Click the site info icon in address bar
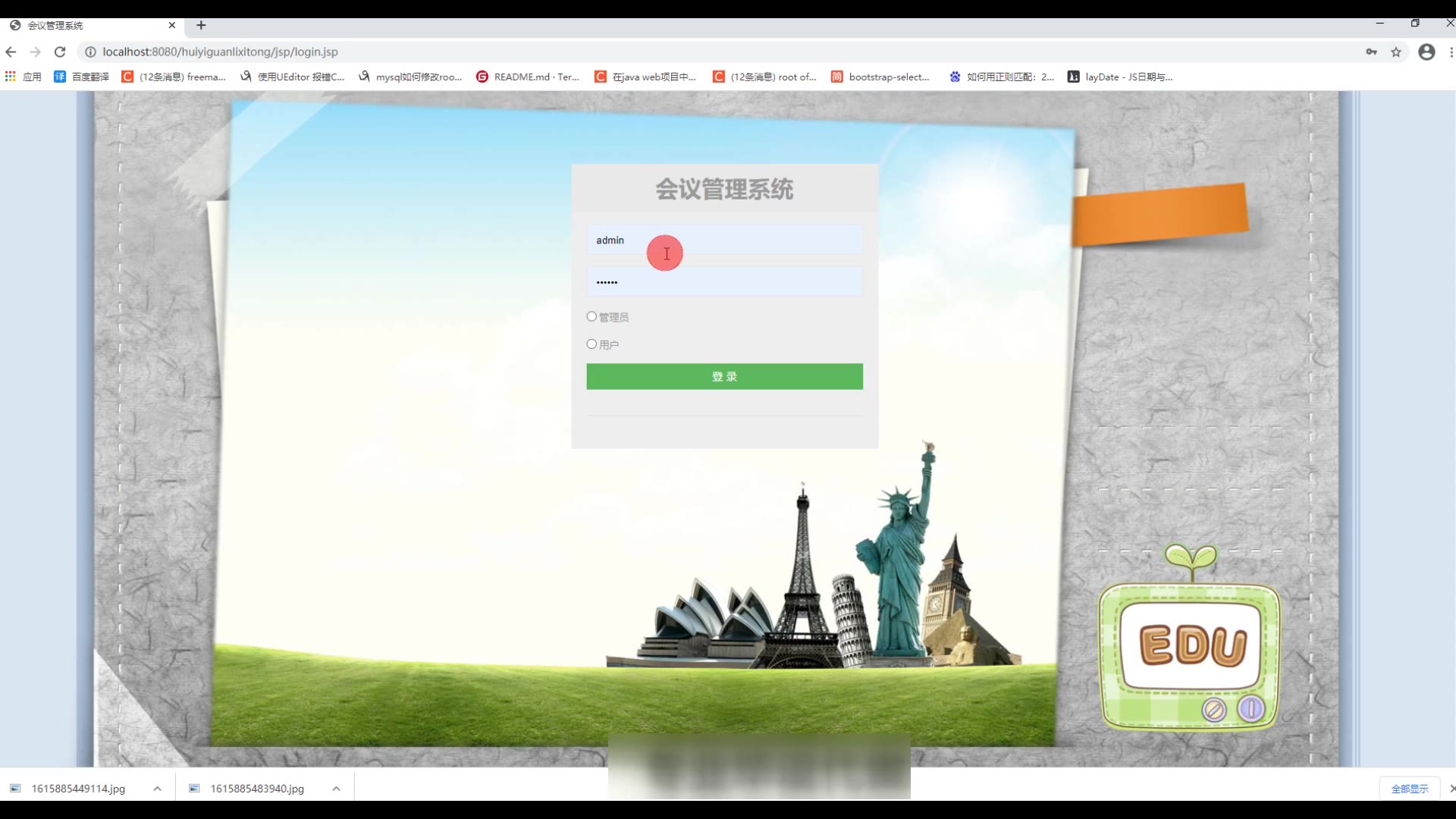Screen dimensions: 1456x819 pyautogui.click(x=90, y=52)
